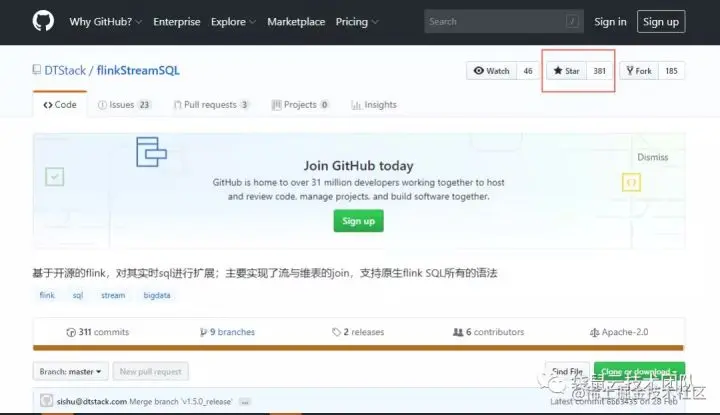Click New pull request button

(151, 371)
